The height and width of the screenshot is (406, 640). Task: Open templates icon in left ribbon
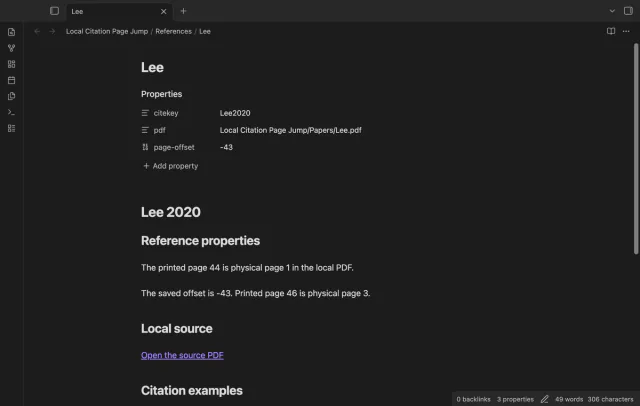click(11, 96)
